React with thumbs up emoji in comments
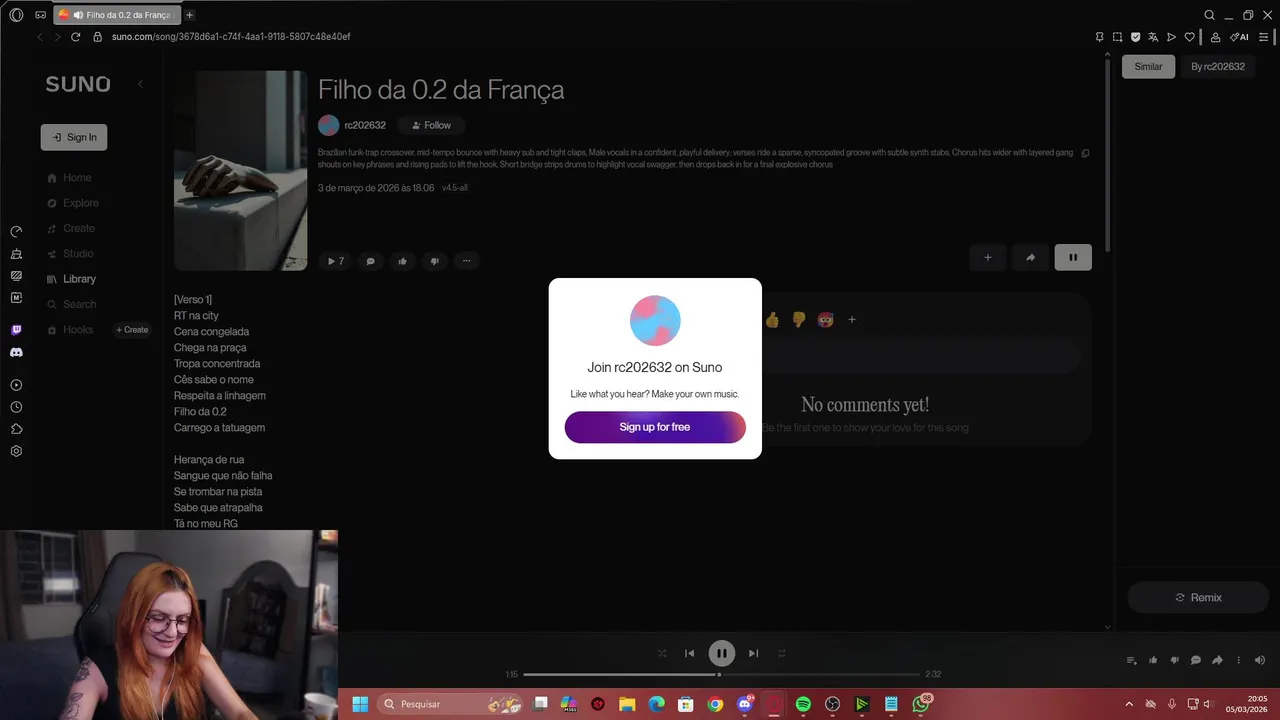This screenshot has height=720, width=1280. click(772, 320)
